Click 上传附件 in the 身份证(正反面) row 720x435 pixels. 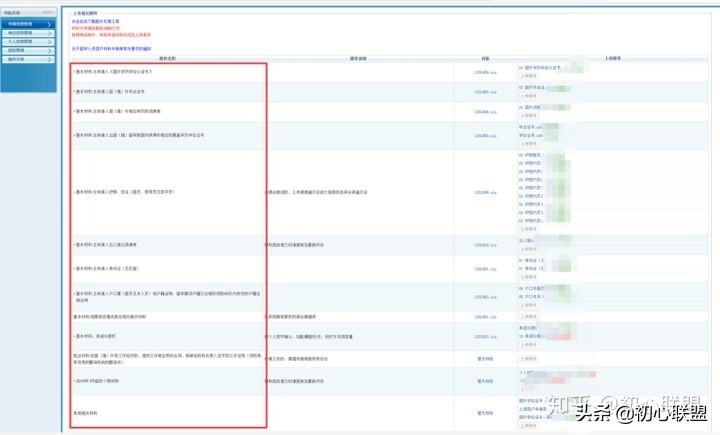[x=528, y=277]
